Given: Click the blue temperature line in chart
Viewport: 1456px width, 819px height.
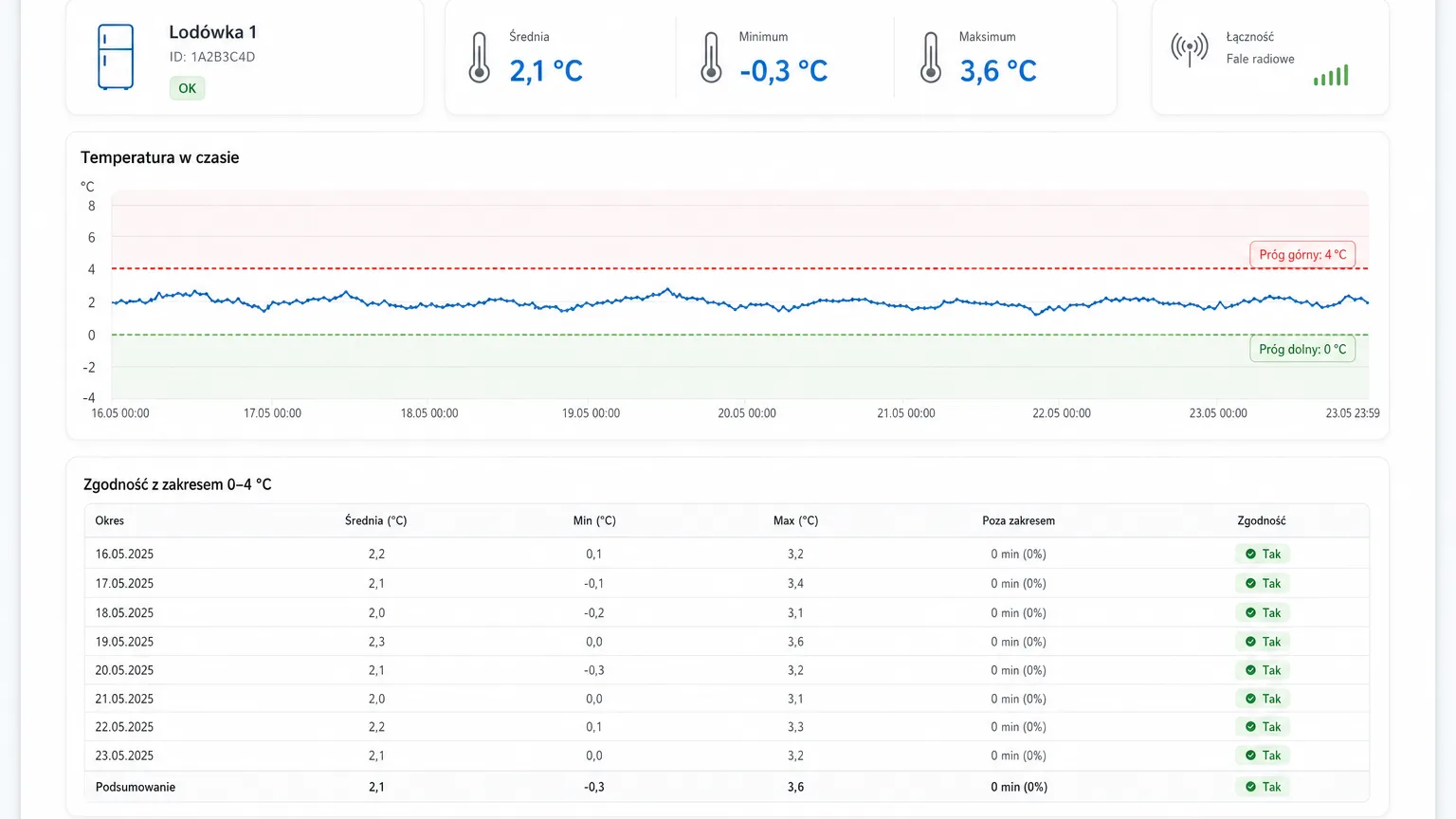Looking at the screenshot, I should [x=739, y=302].
